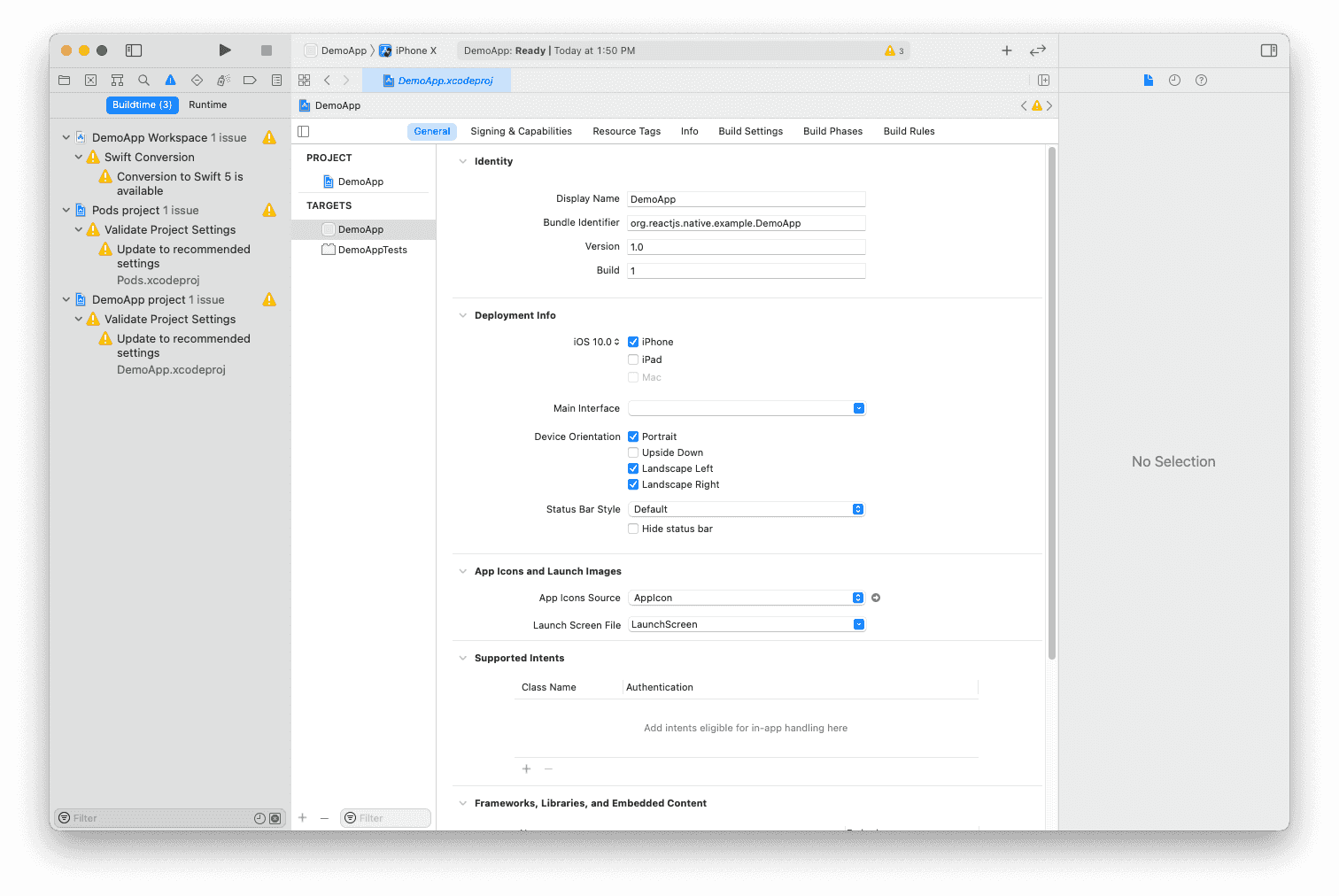
Task: Switch to the Info tab
Action: (x=690, y=131)
